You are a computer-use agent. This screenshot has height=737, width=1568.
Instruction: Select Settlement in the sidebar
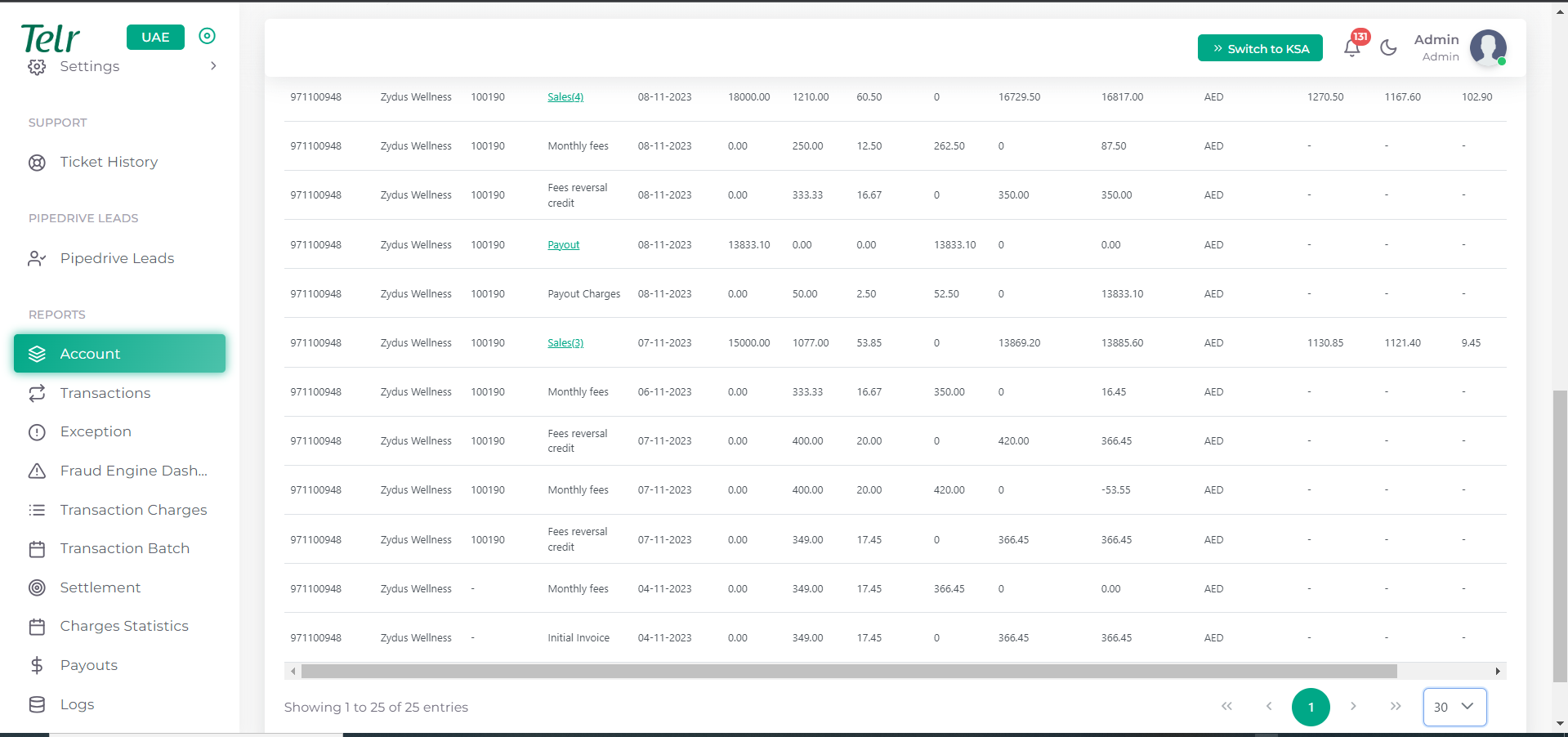tap(100, 587)
